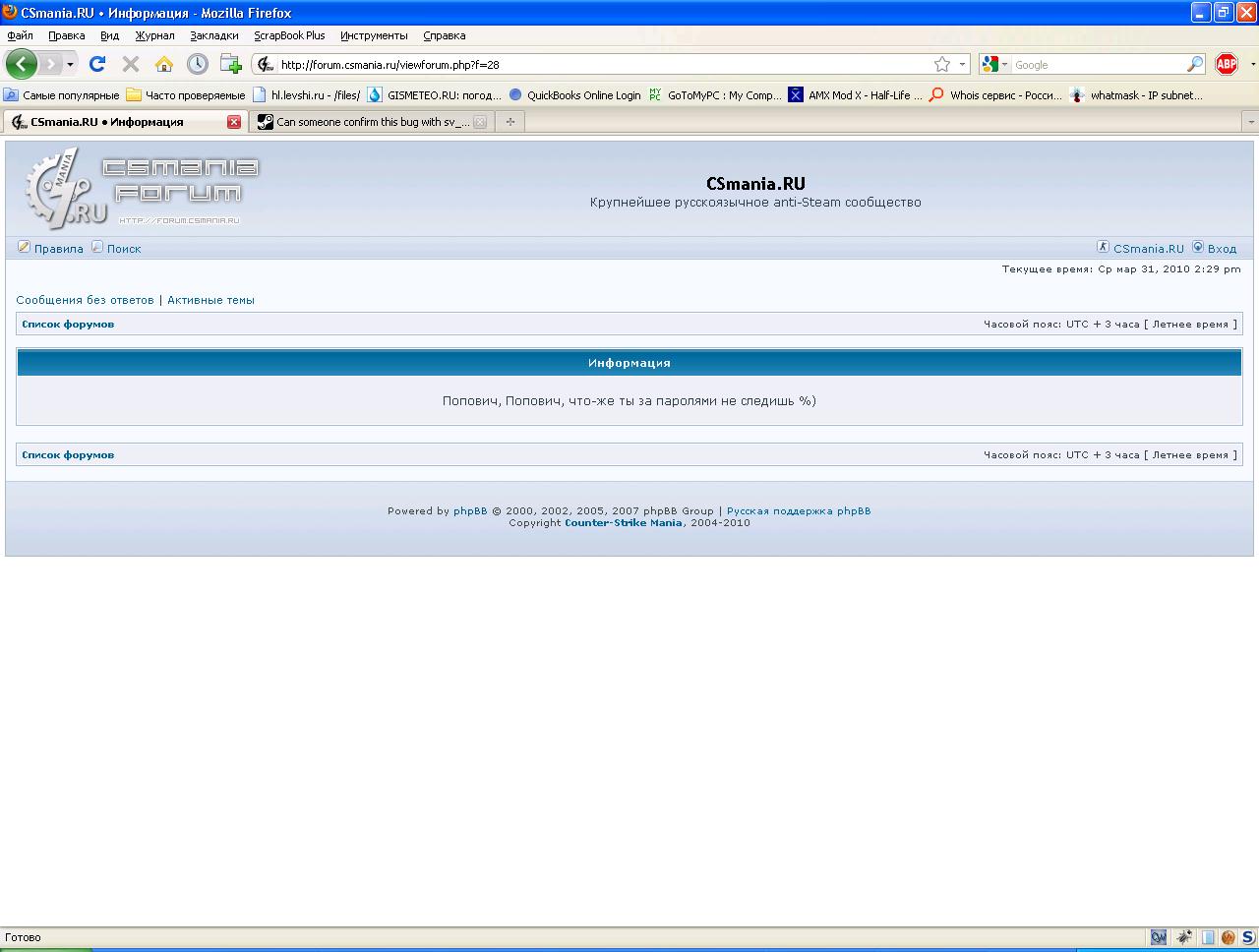Open the list all tabs dropdown
1259x952 pixels.
[x=1250, y=122]
